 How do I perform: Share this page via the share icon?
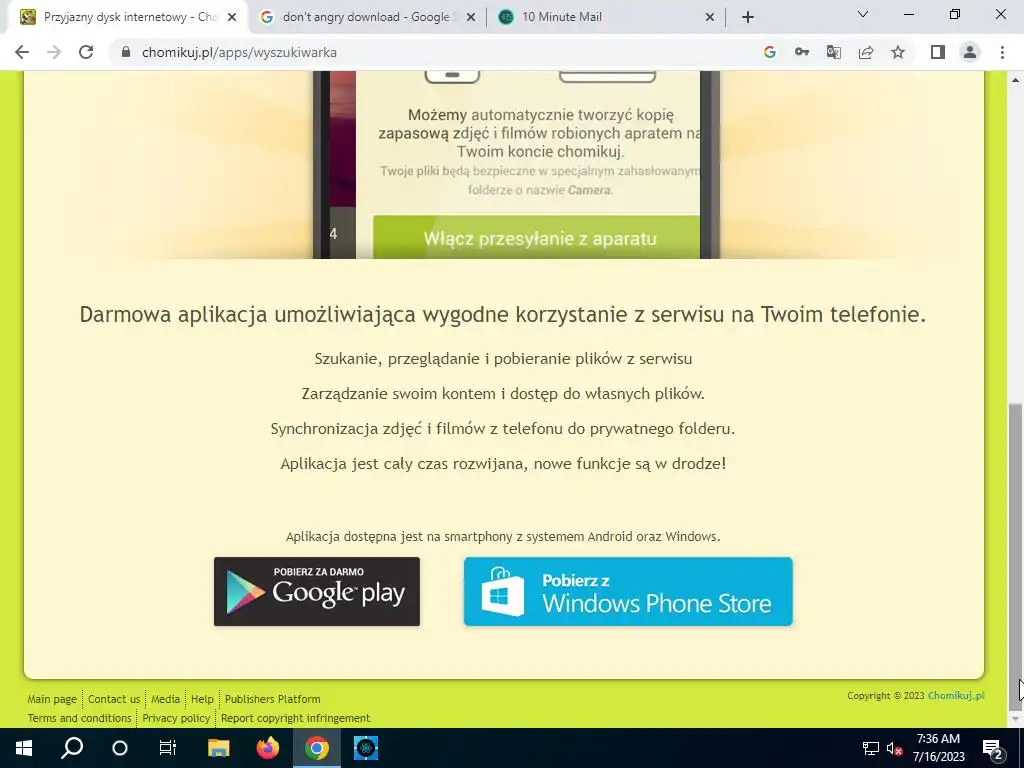click(x=866, y=52)
